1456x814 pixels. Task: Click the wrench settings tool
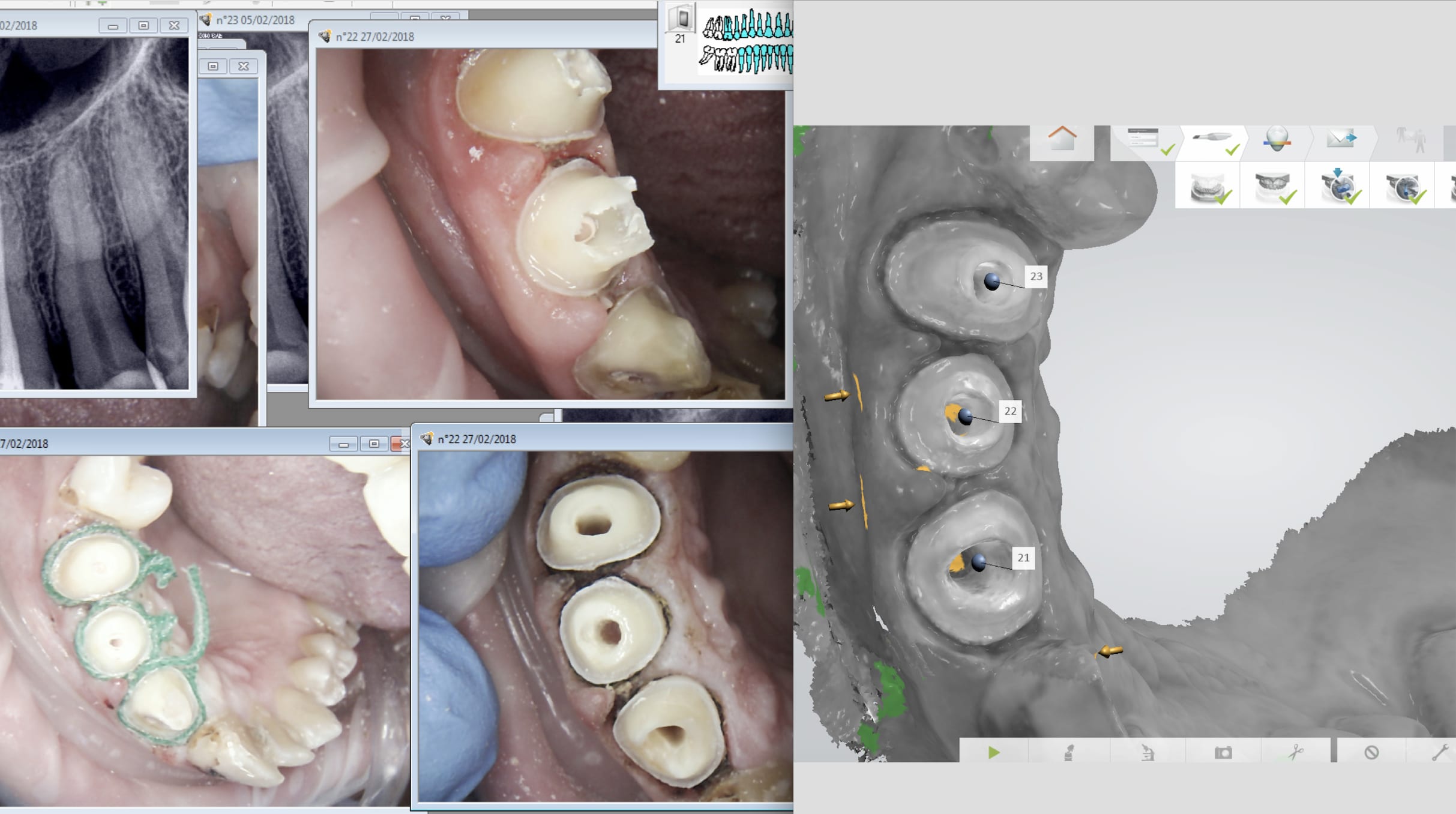[x=1439, y=752]
